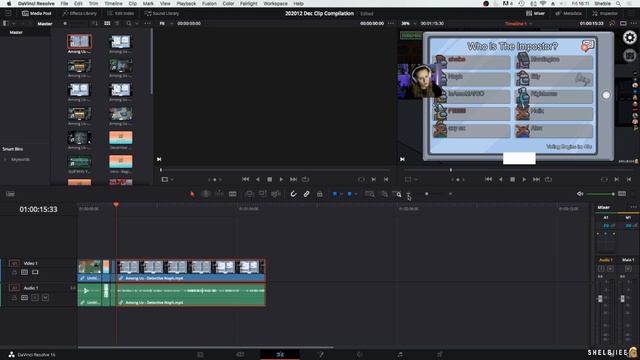Click the Overwrite Clip toolbar icon

tap(262, 194)
